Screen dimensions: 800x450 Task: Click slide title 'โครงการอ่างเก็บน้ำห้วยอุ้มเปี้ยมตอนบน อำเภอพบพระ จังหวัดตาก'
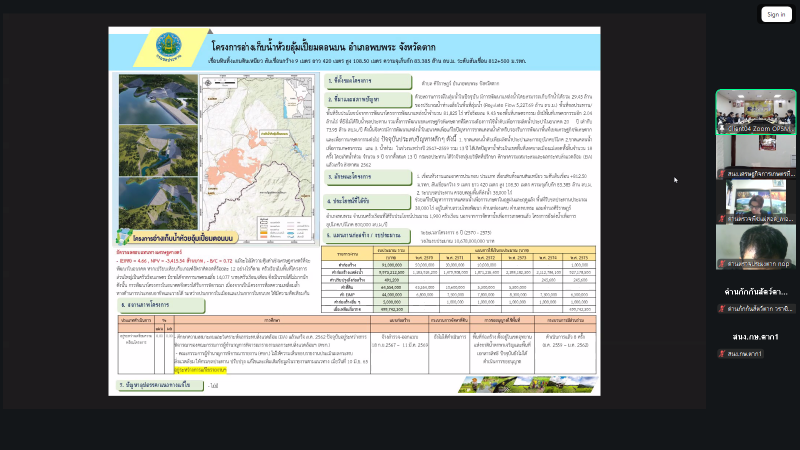coord(323,47)
